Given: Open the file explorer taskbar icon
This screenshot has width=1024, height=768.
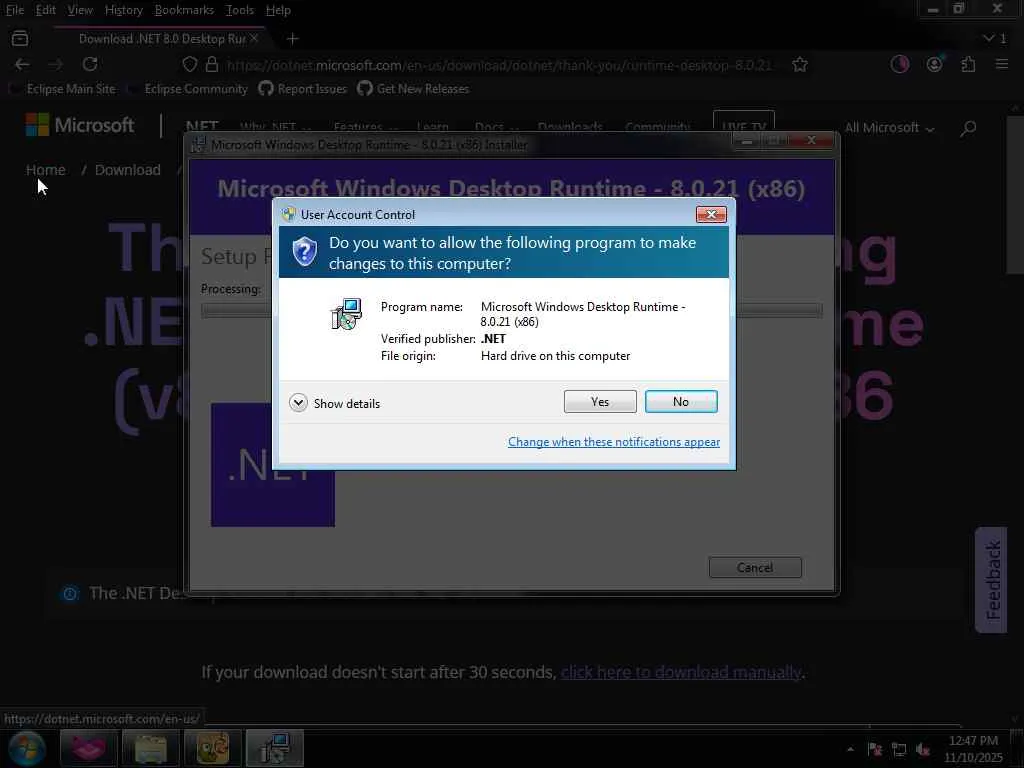Looking at the screenshot, I should pos(151,748).
